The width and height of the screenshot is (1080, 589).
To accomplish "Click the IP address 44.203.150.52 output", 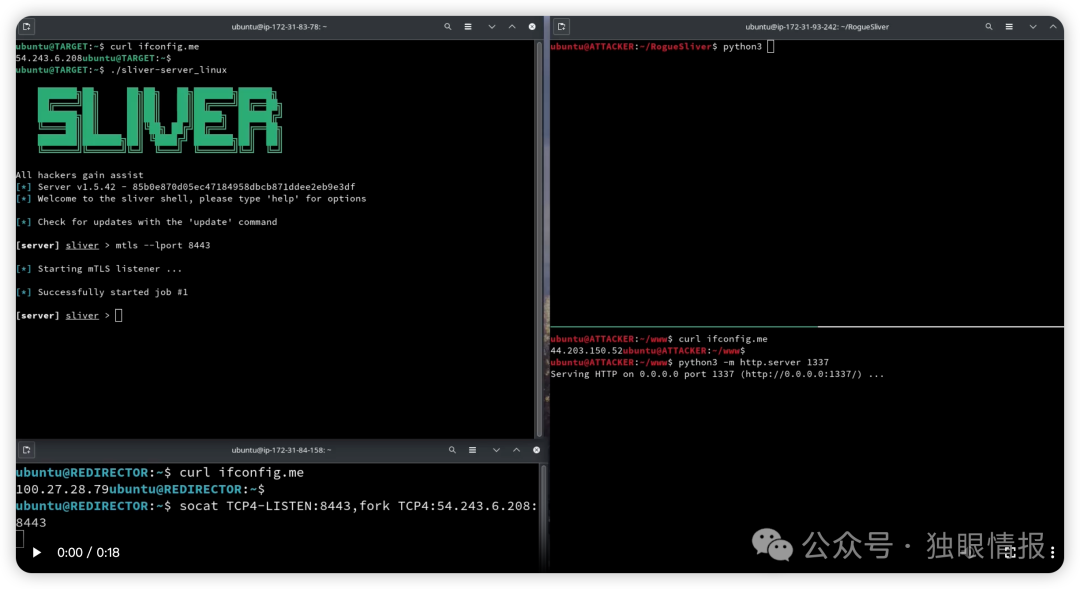I will (x=586, y=351).
